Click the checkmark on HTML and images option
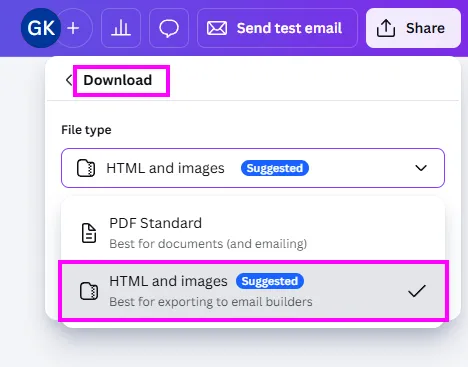 click(x=417, y=291)
